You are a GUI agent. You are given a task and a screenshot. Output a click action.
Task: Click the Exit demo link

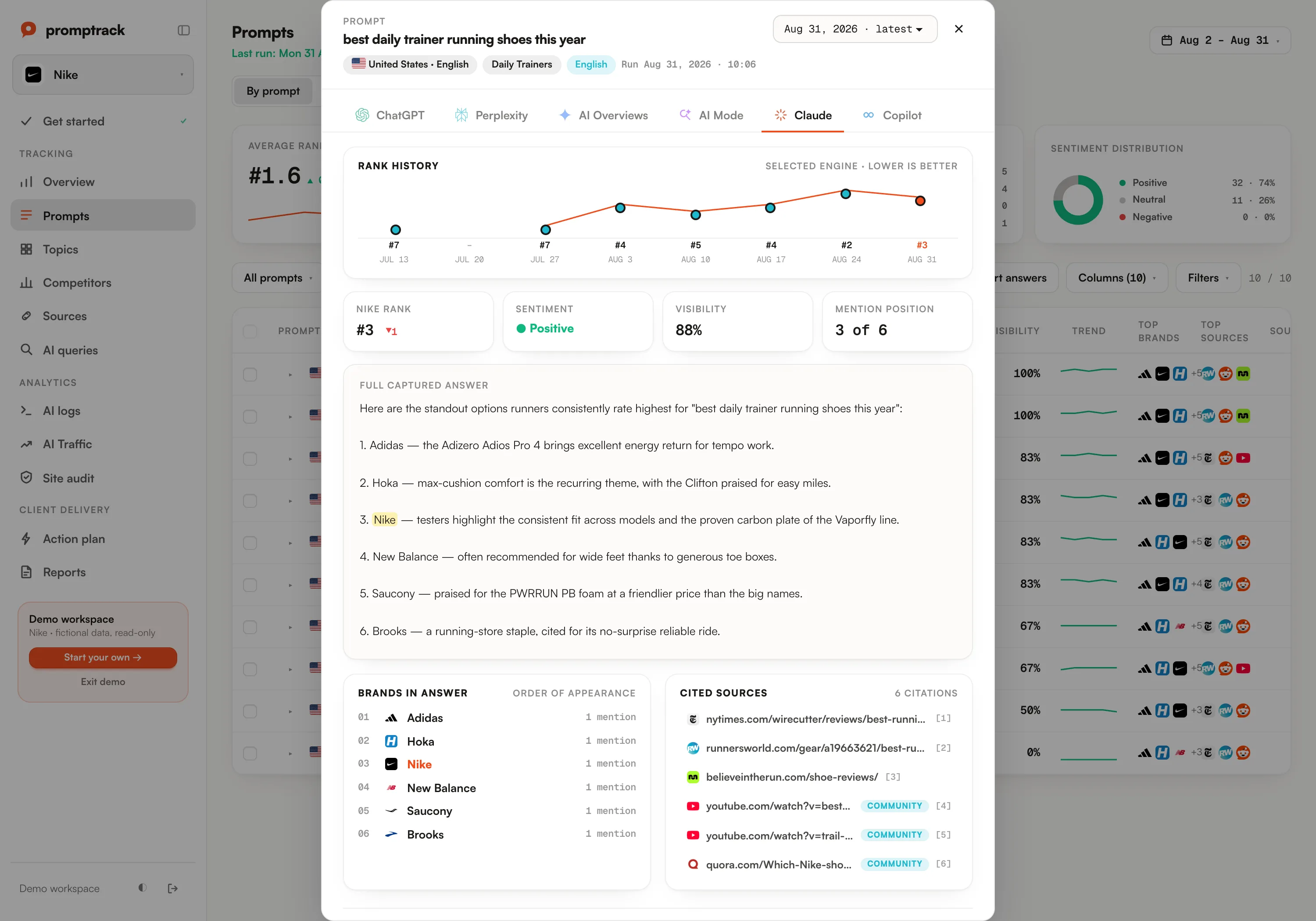103,682
